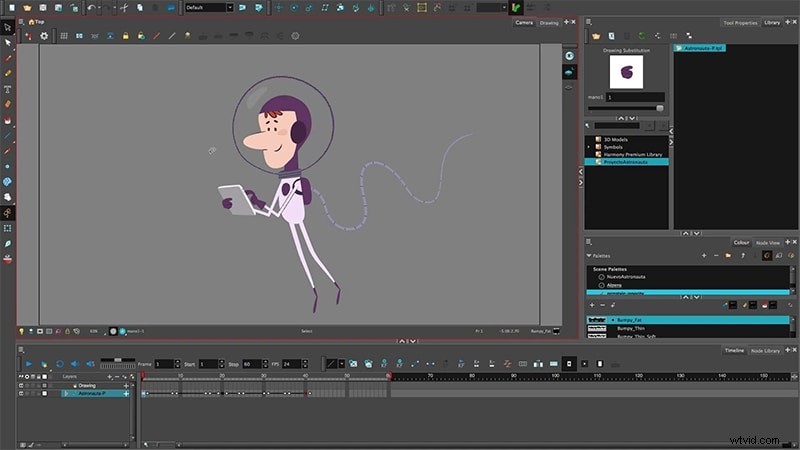Open camera view settings gear

[44, 36]
